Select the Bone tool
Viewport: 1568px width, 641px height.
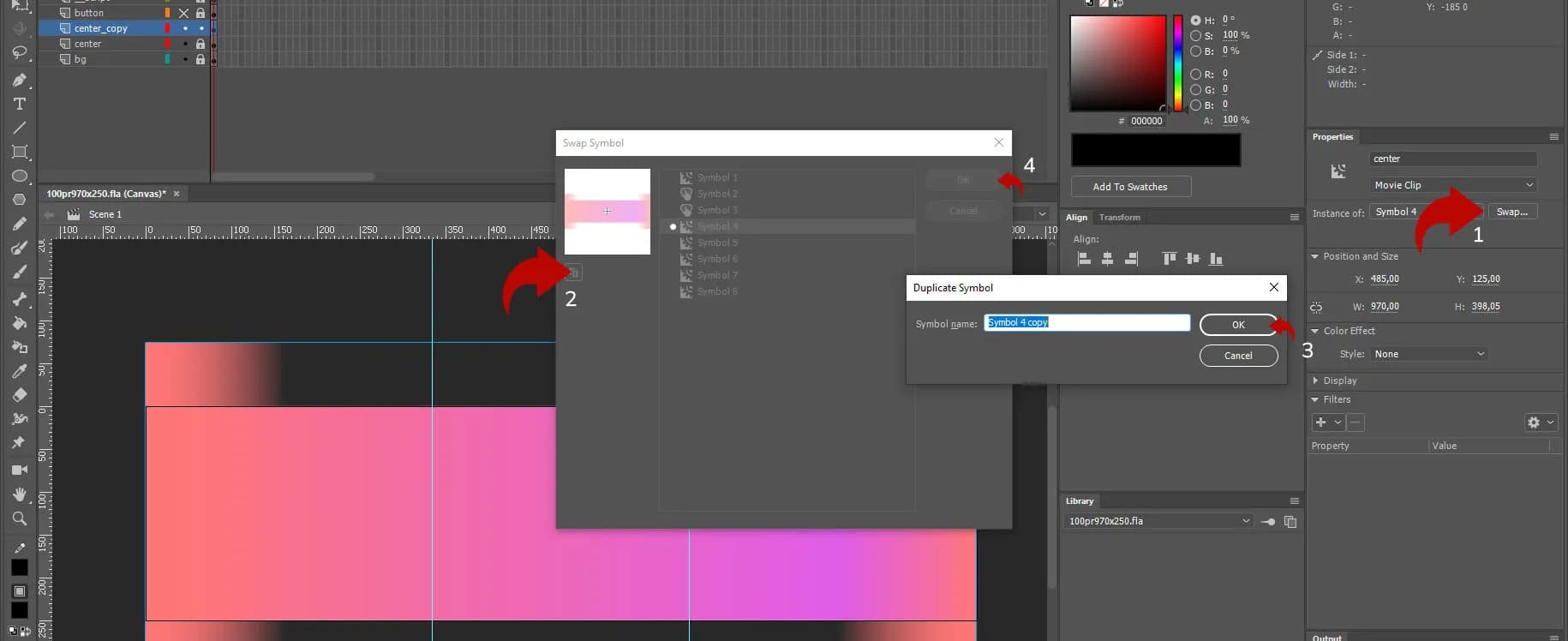point(19,299)
